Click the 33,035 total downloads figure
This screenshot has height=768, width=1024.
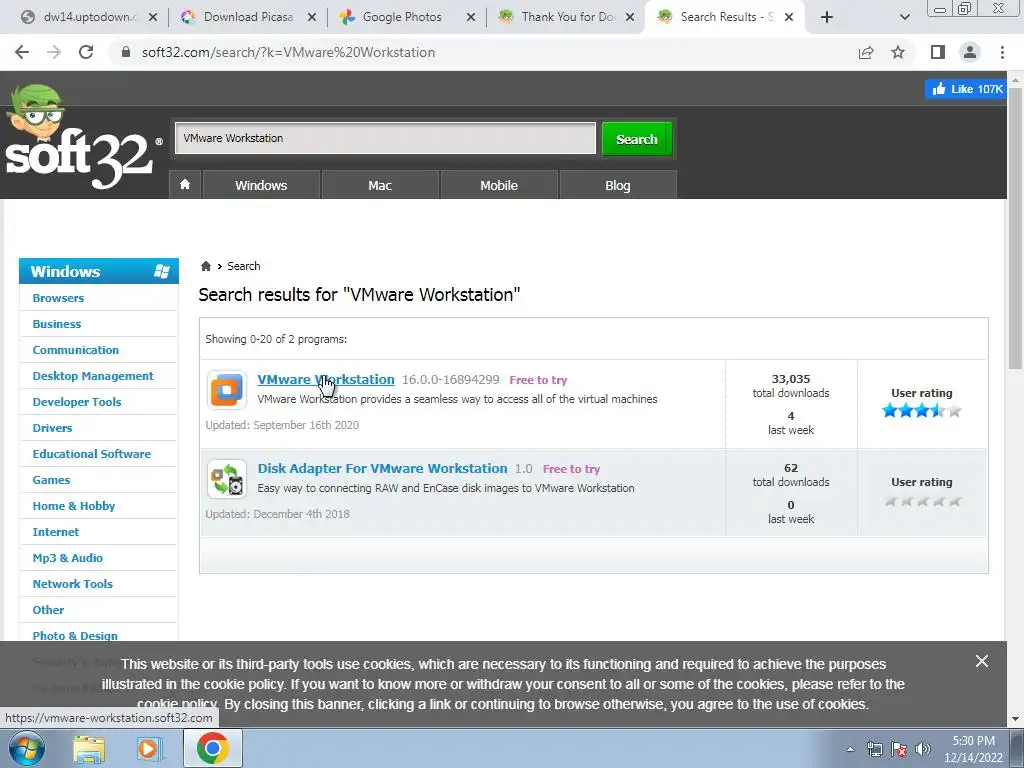point(791,379)
